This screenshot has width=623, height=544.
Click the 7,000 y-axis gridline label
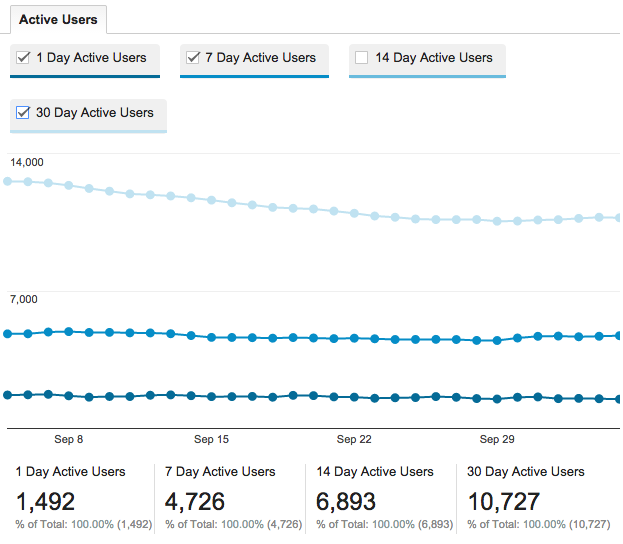point(24,299)
